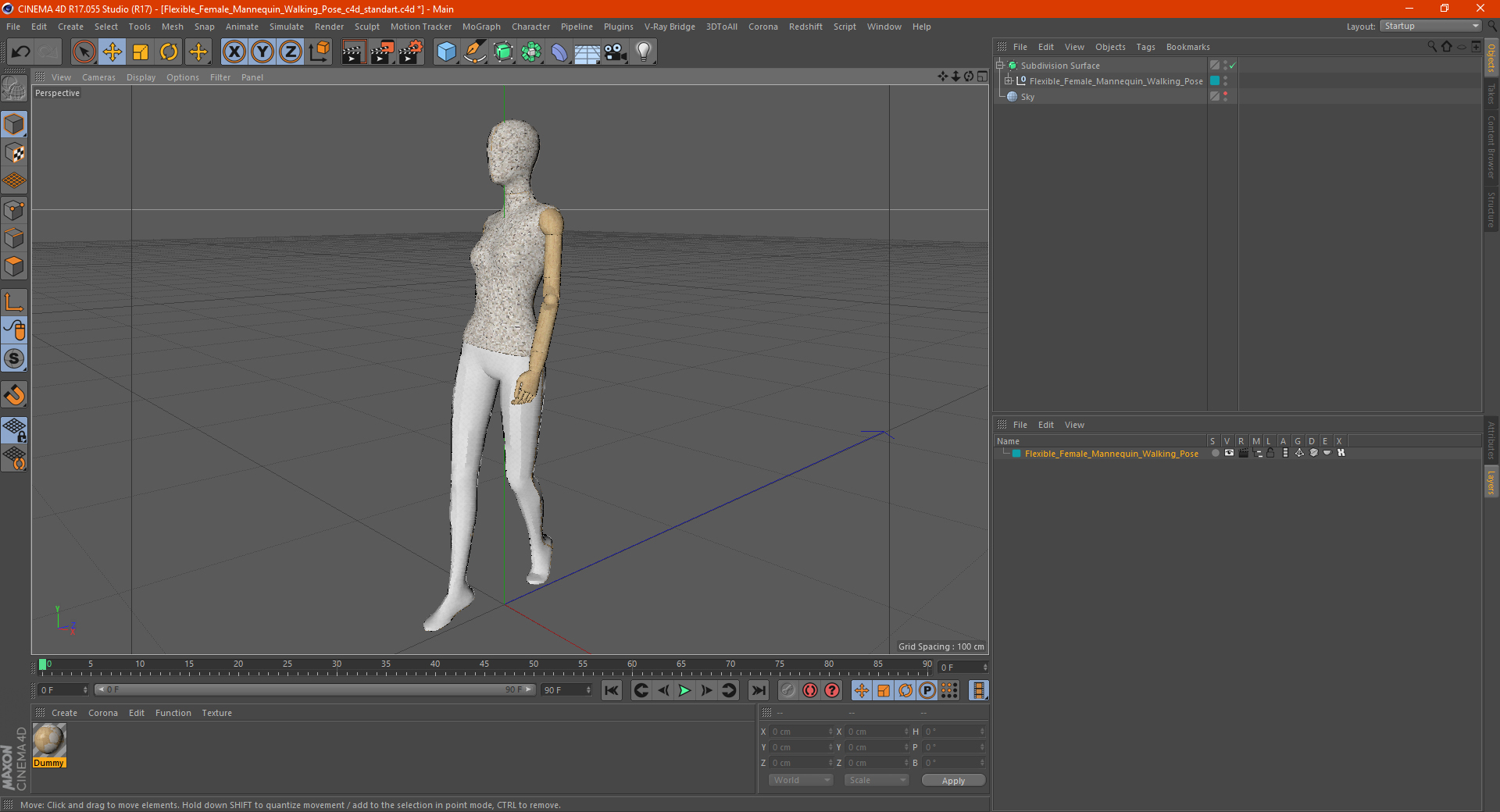This screenshot has width=1500, height=812.
Task: Render the current view clapperboard icon
Action: [354, 52]
